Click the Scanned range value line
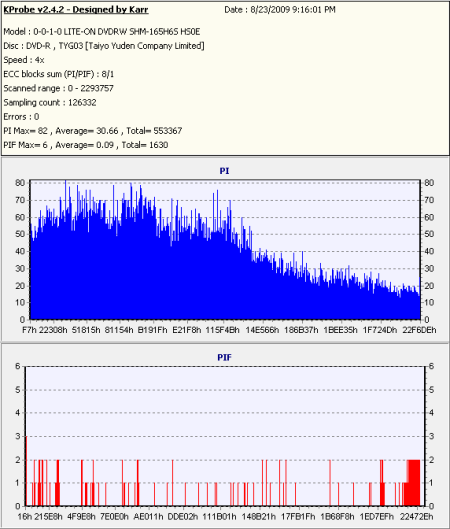The width and height of the screenshot is (450, 529). pyautogui.click(x=59, y=88)
